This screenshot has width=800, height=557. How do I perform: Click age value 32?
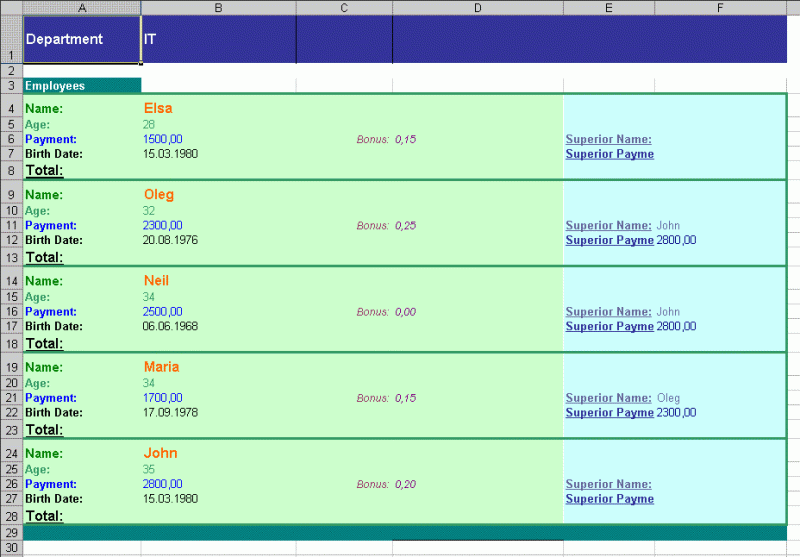148,211
